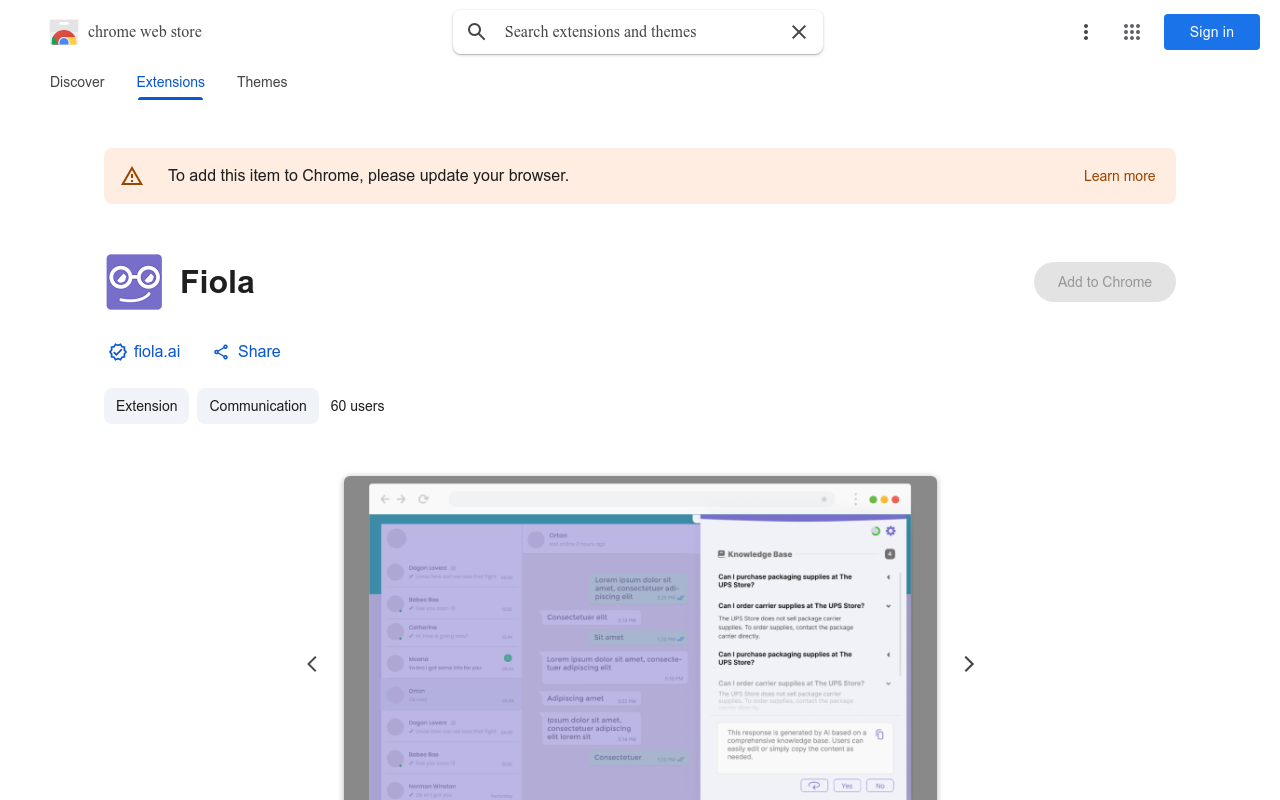Share the Fiola extension
This screenshot has width=1280, height=800.
coord(247,351)
